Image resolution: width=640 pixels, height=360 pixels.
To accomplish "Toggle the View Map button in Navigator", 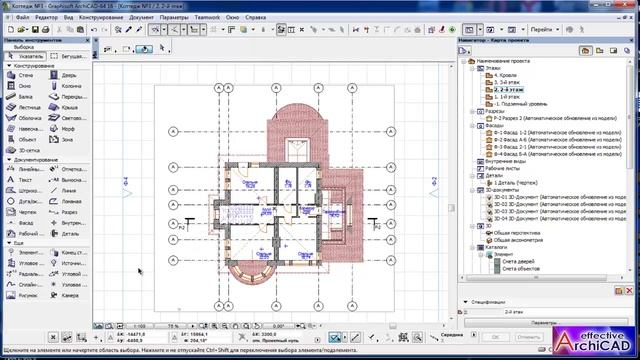I will [600, 51].
